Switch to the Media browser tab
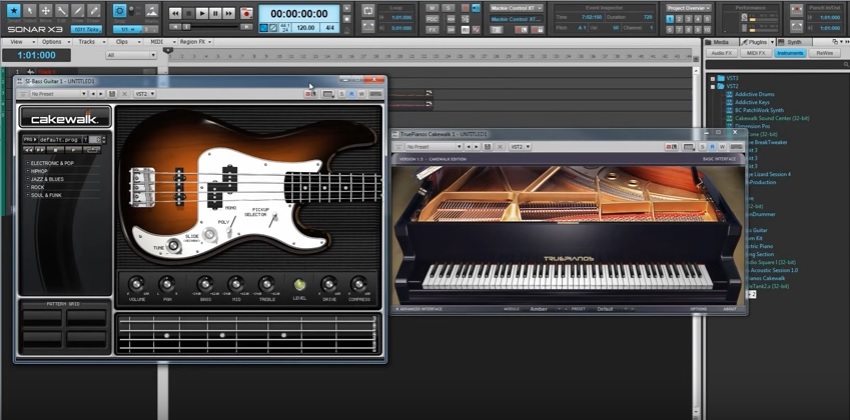The image size is (850, 420). [721, 42]
